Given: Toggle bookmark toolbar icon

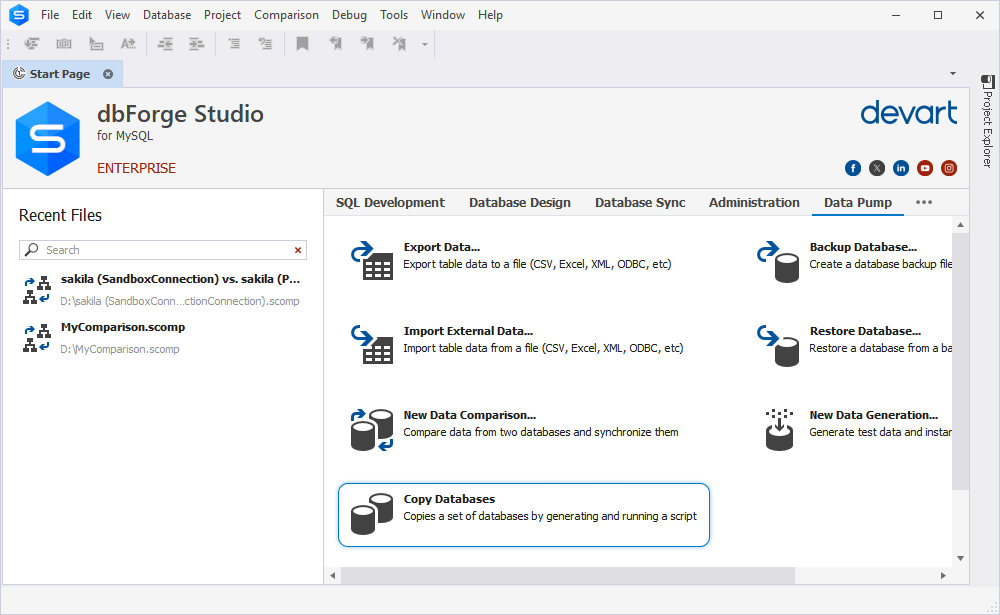Looking at the screenshot, I should (302, 43).
